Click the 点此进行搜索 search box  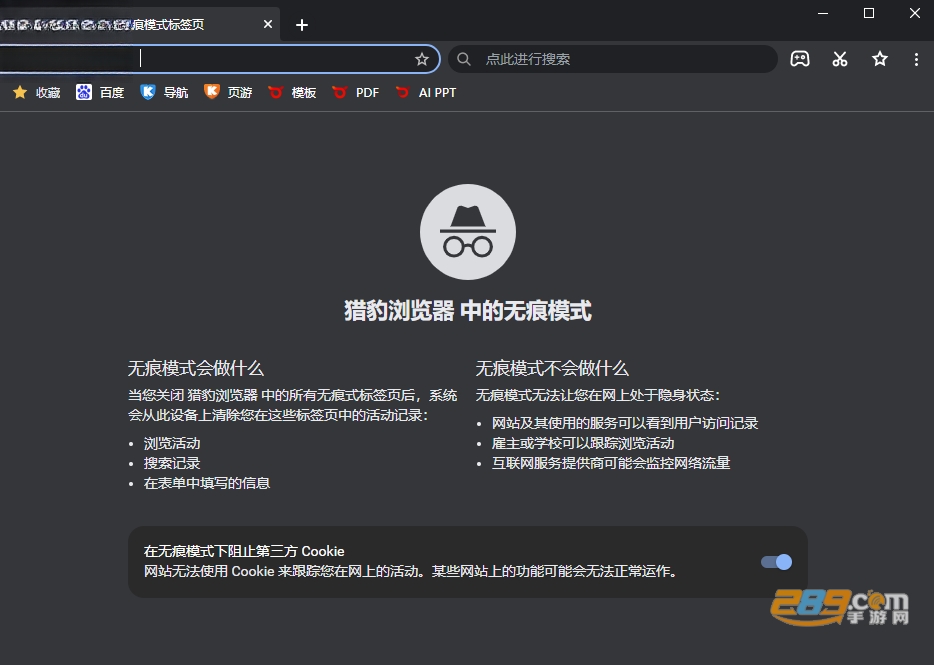613,59
